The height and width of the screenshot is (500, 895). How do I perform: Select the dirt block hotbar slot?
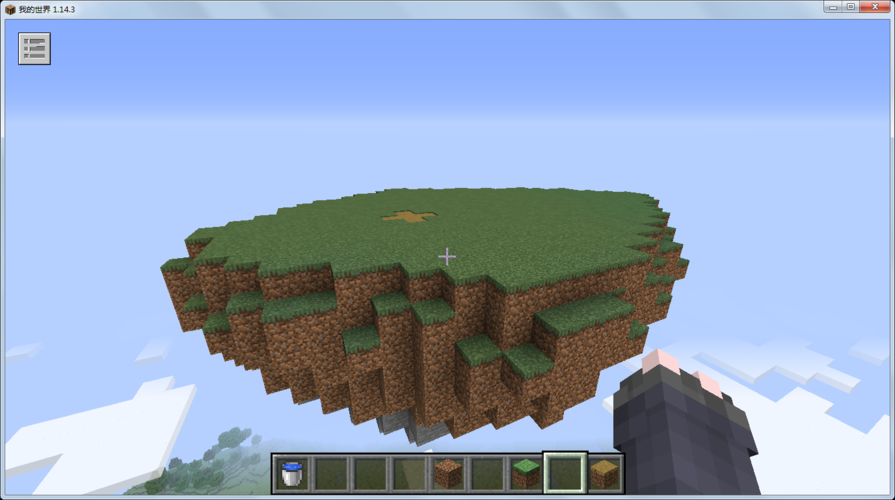[x=448, y=474]
